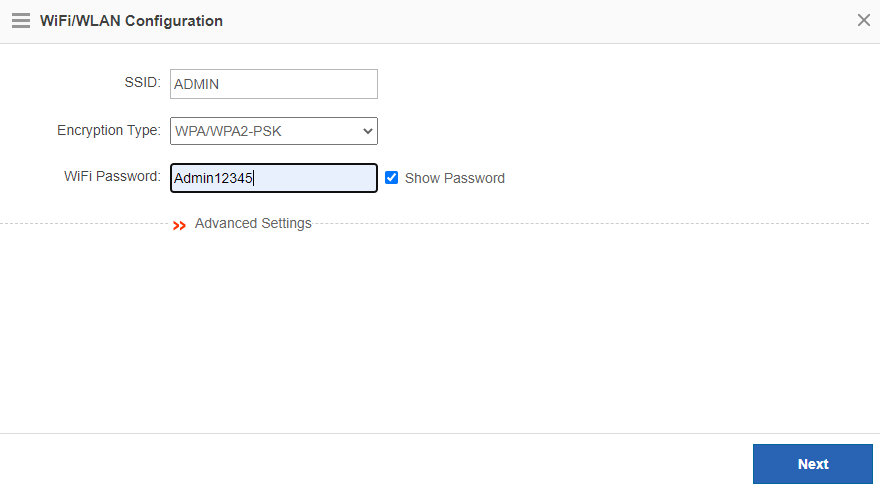
Task: Click the Show Password label text
Action: tap(454, 178)
